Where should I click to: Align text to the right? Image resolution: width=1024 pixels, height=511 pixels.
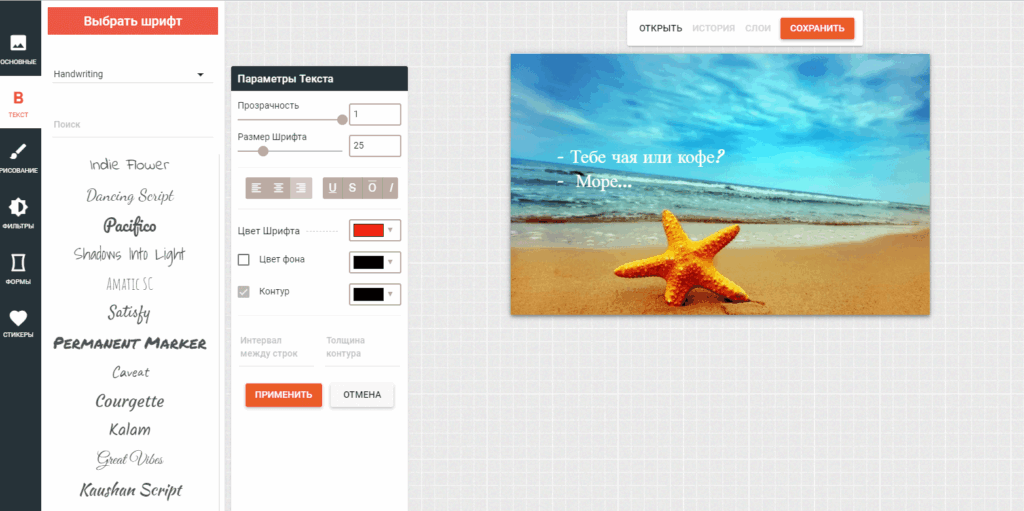coord(300,188)
